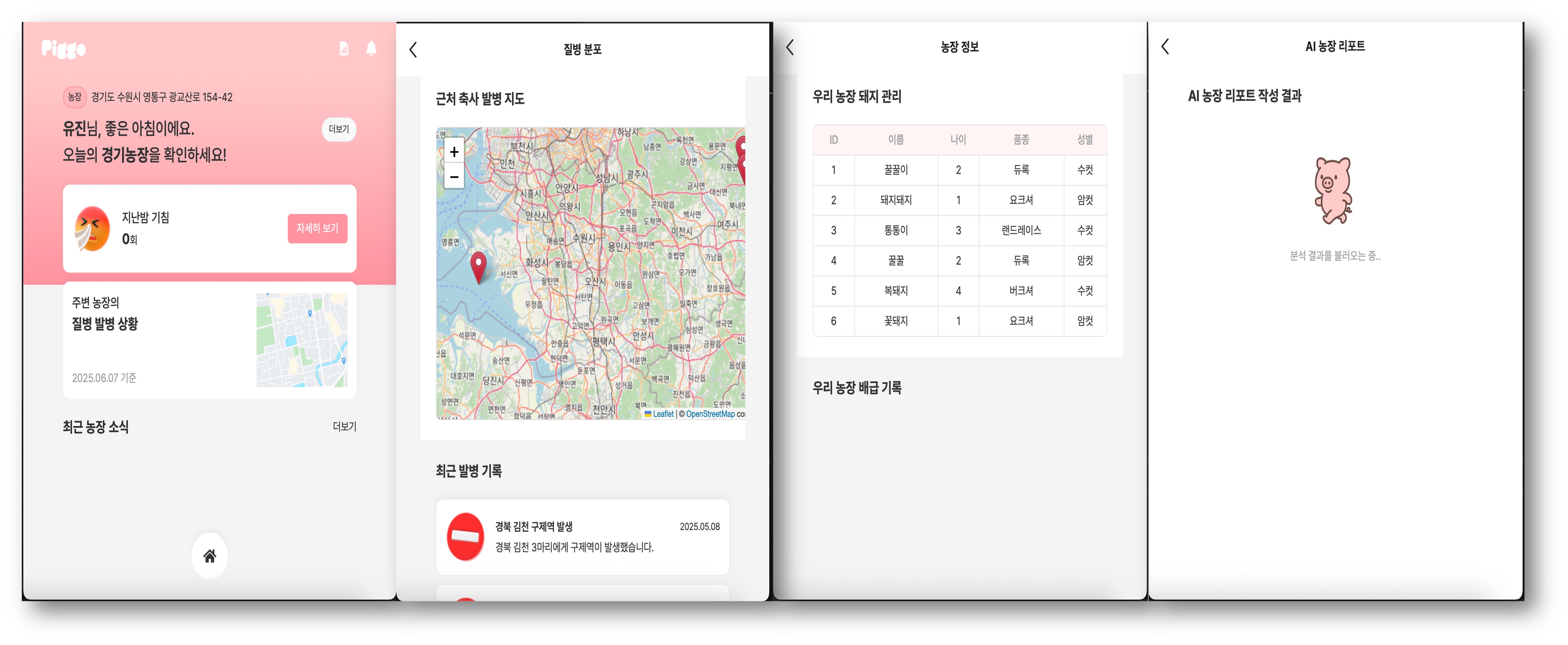Zoom out on the disease map
Viewport: 1568px width, 645px height.
click(454, 177)
